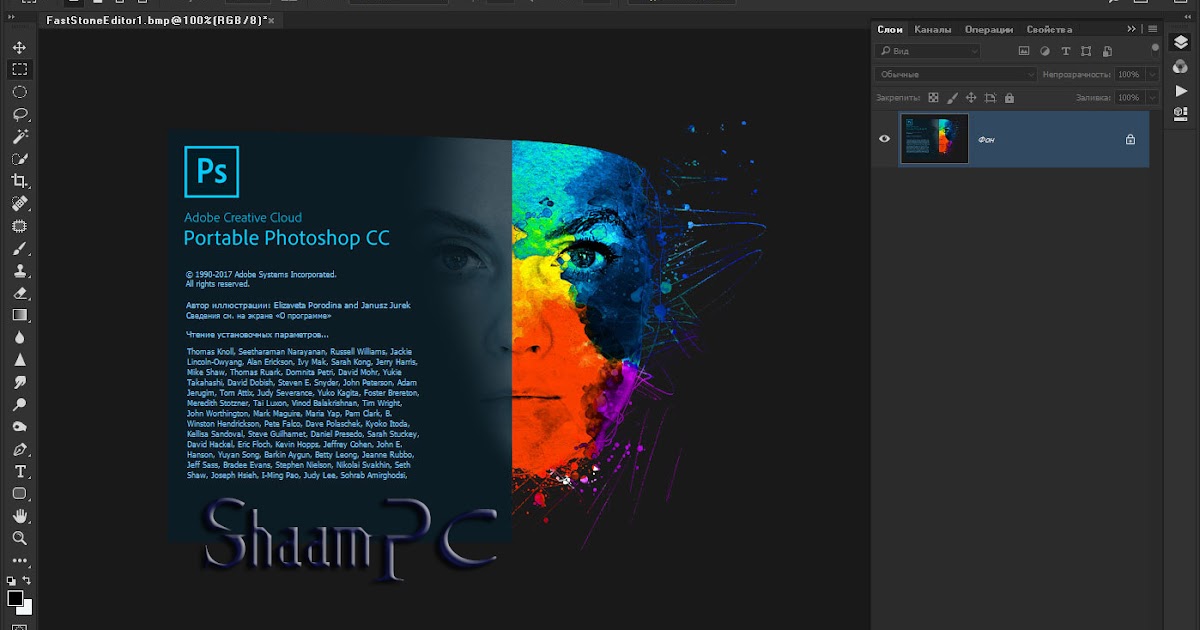Hide the Фон layer with eye icon
This screenshot has height=630, width=1200.
[x=884, y=139]
